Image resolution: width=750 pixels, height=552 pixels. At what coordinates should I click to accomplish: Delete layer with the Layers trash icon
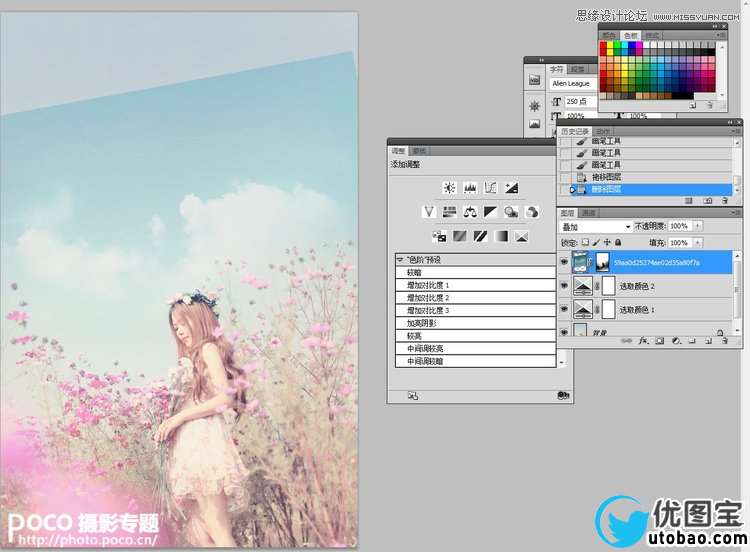point(725,341)
